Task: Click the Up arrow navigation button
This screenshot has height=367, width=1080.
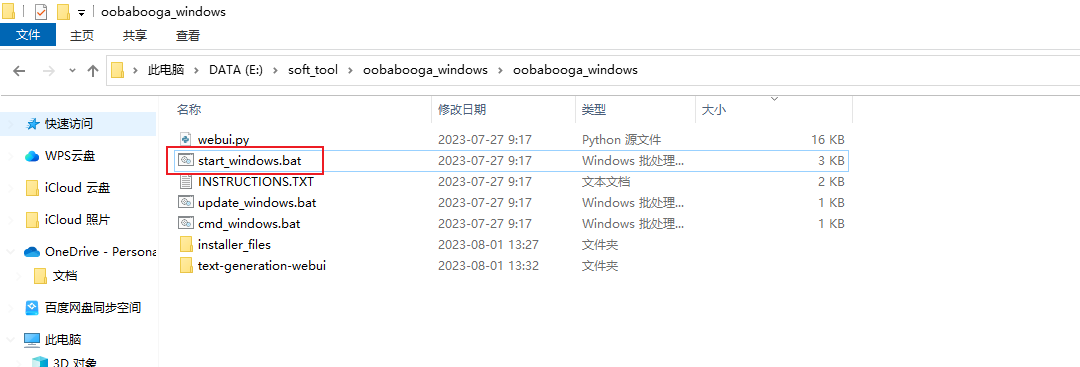Action: pyautogui.click(x=93, y=70)
